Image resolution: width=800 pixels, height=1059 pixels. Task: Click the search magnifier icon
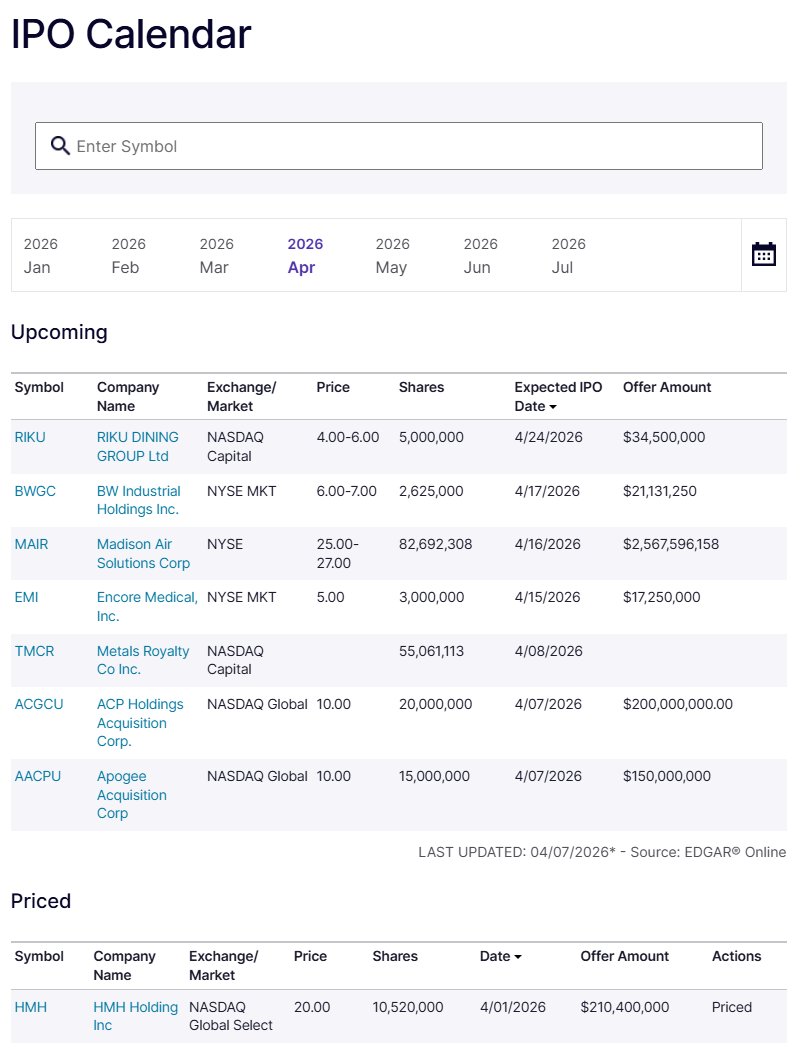[60, 146]
